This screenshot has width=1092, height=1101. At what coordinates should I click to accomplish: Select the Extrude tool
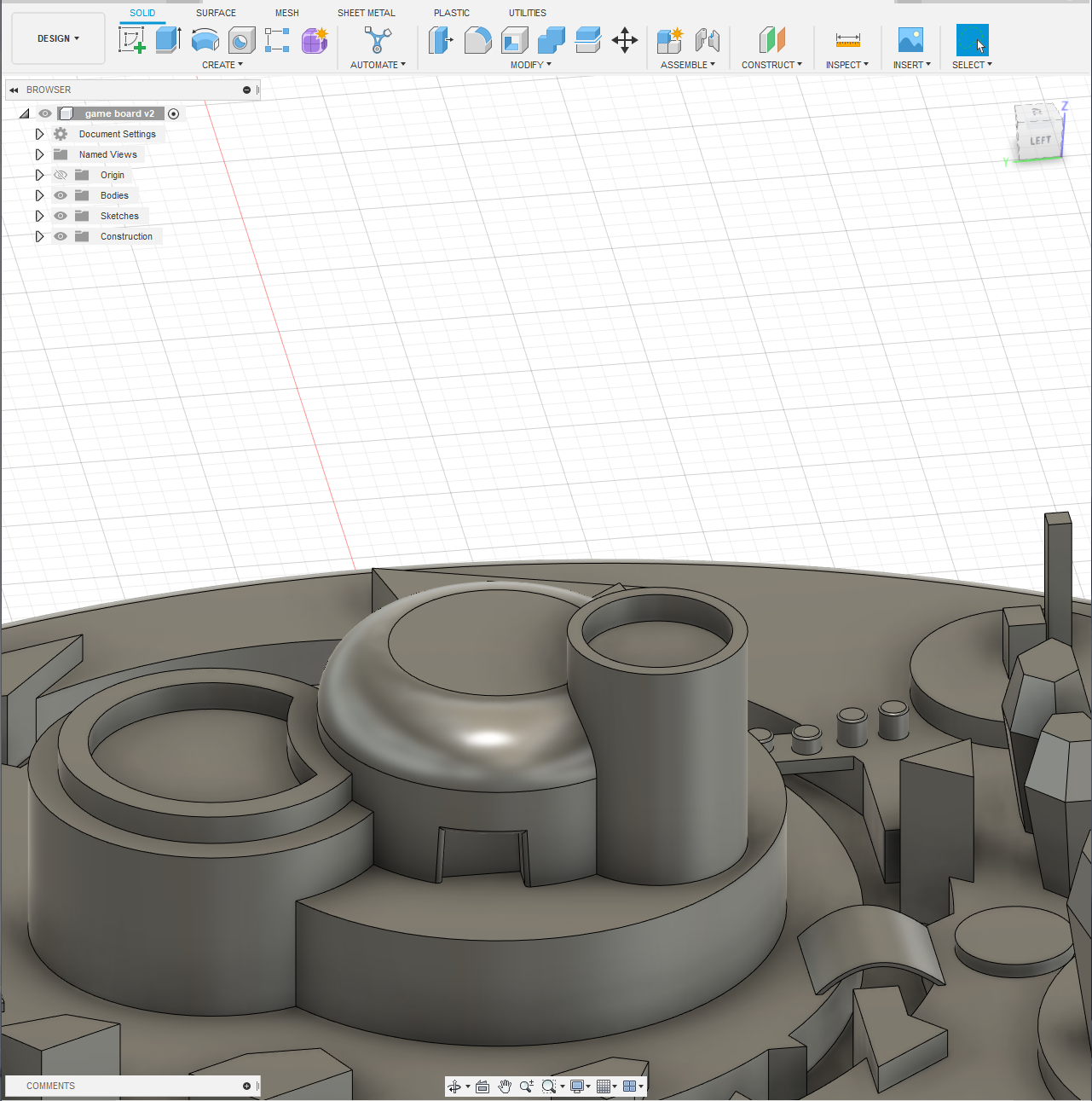pos(168,40)
